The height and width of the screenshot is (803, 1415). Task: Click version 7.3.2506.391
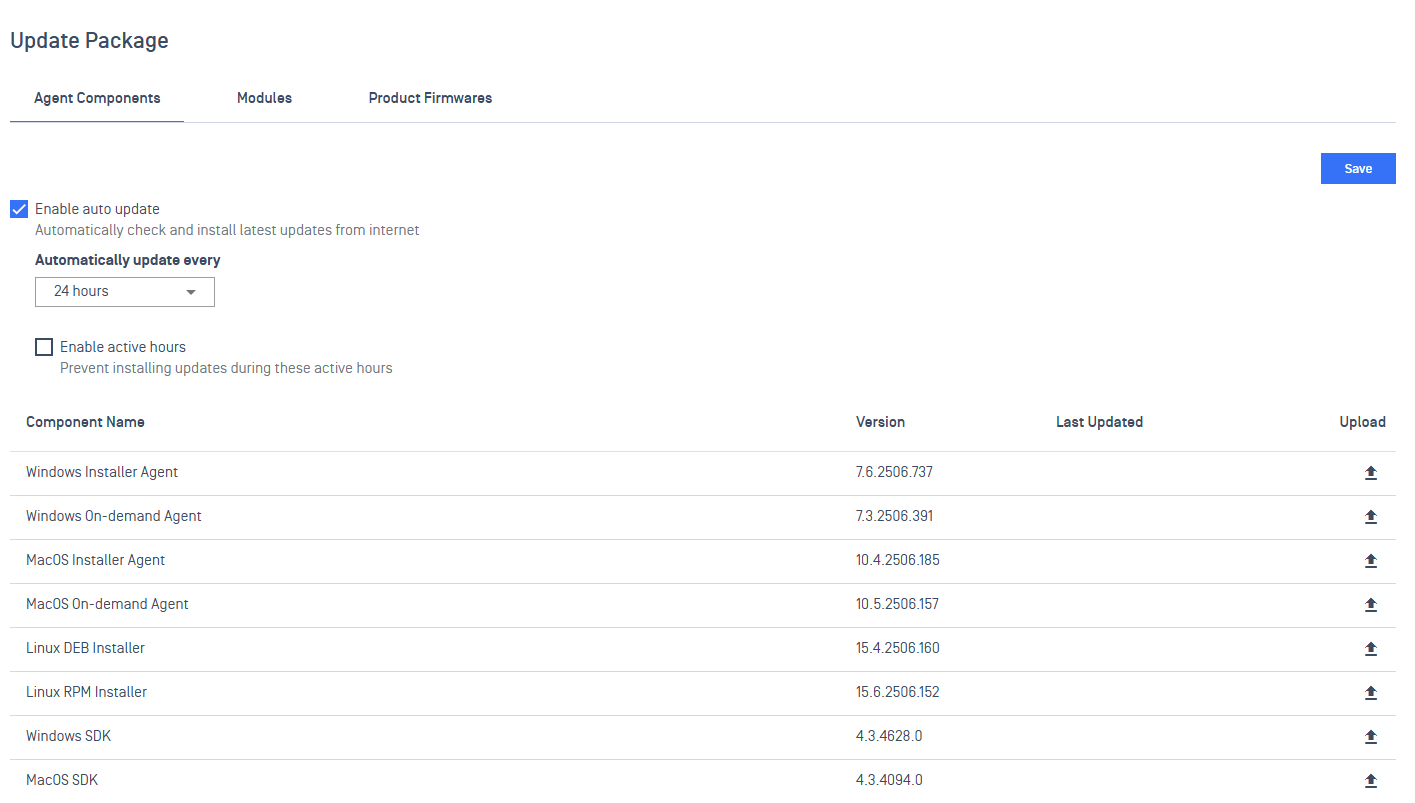click(894, 516)
